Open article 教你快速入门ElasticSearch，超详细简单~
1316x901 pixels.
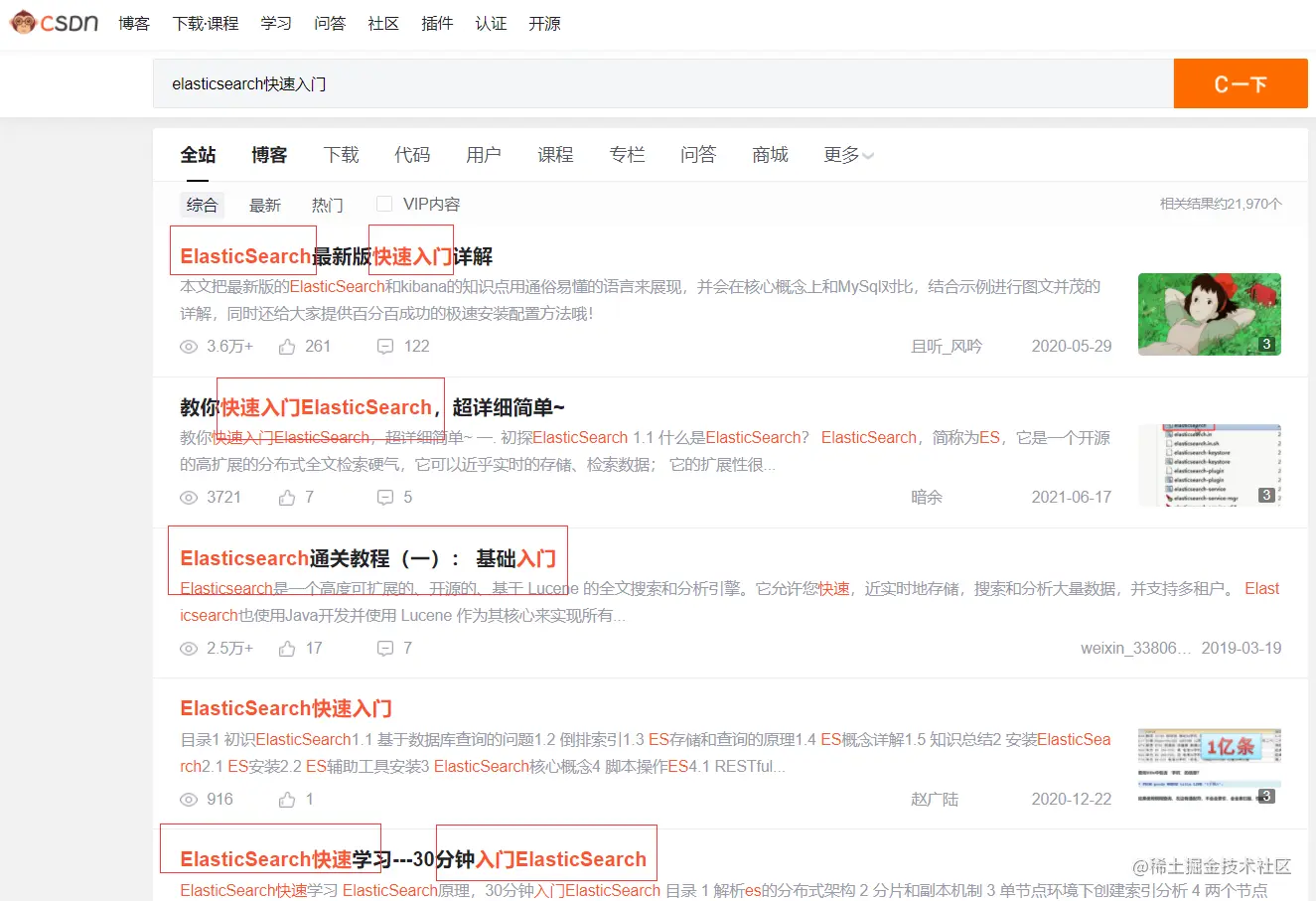coord(372,407)
